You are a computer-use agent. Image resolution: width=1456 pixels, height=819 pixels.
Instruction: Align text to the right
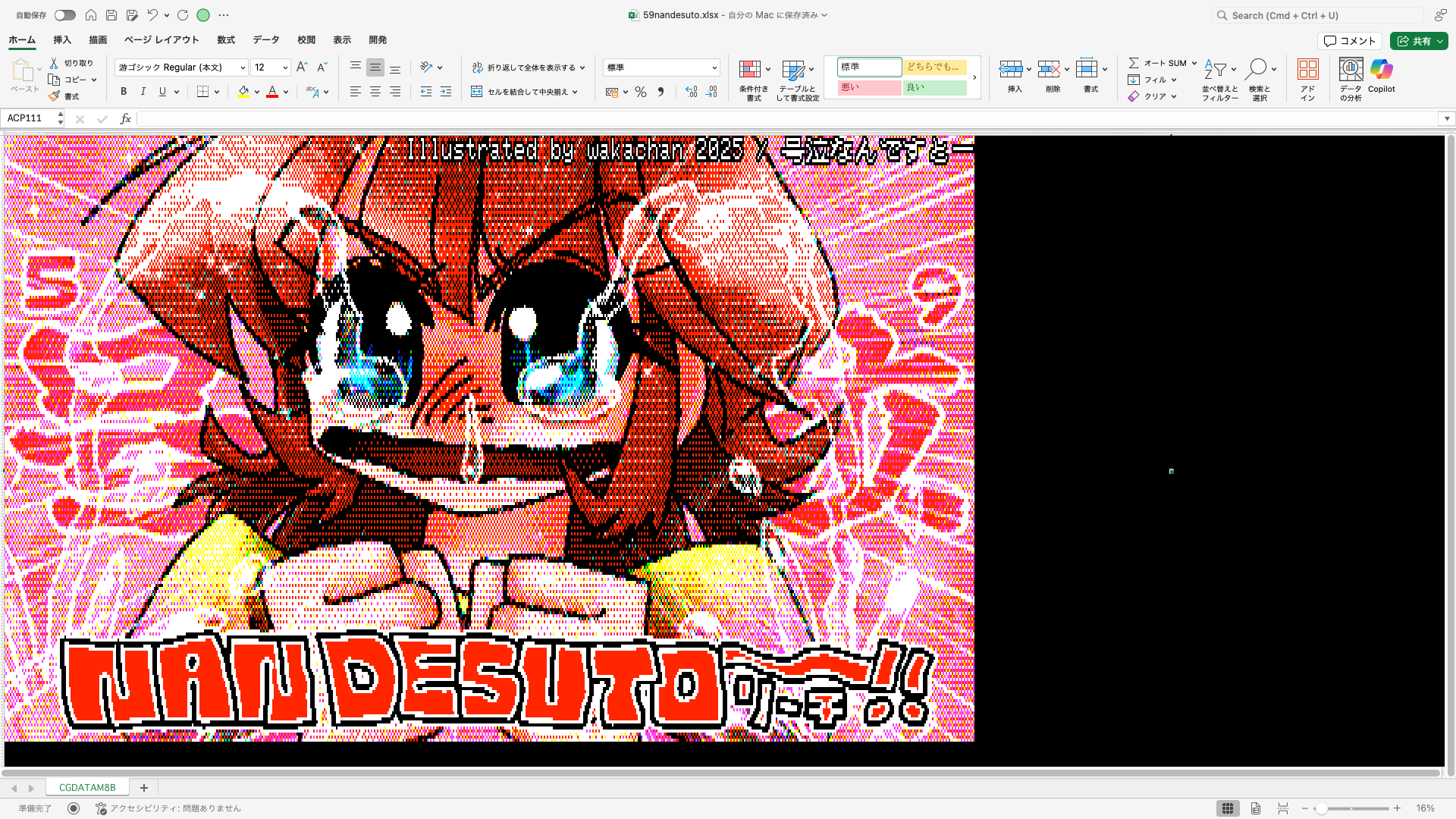395,92
